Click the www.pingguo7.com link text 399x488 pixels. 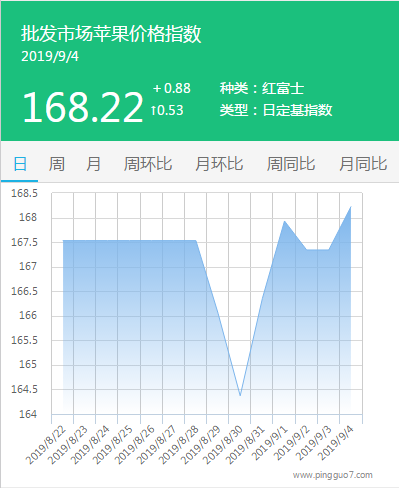click(333, 475)
